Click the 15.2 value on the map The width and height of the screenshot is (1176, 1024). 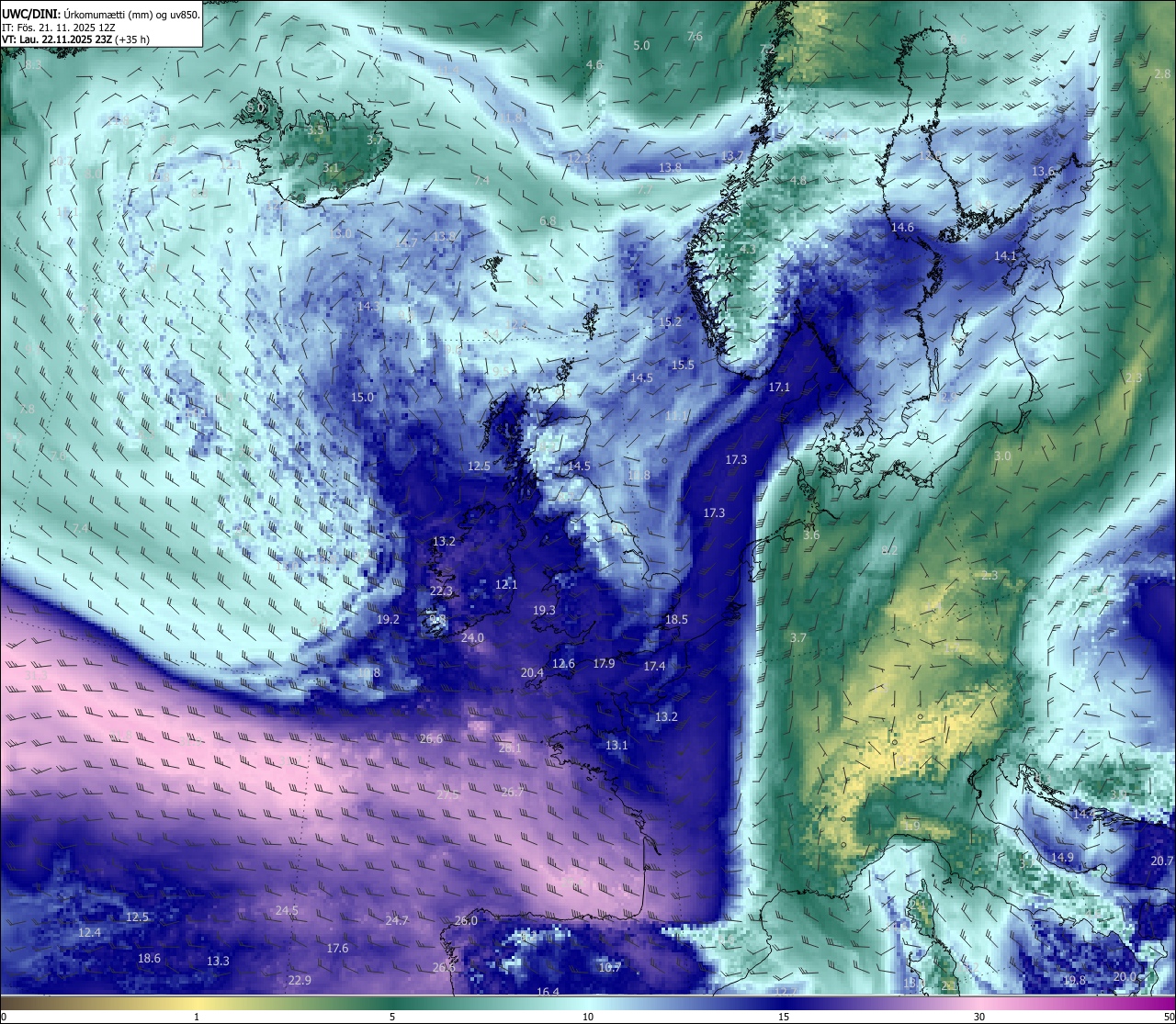tap(671, 322)
